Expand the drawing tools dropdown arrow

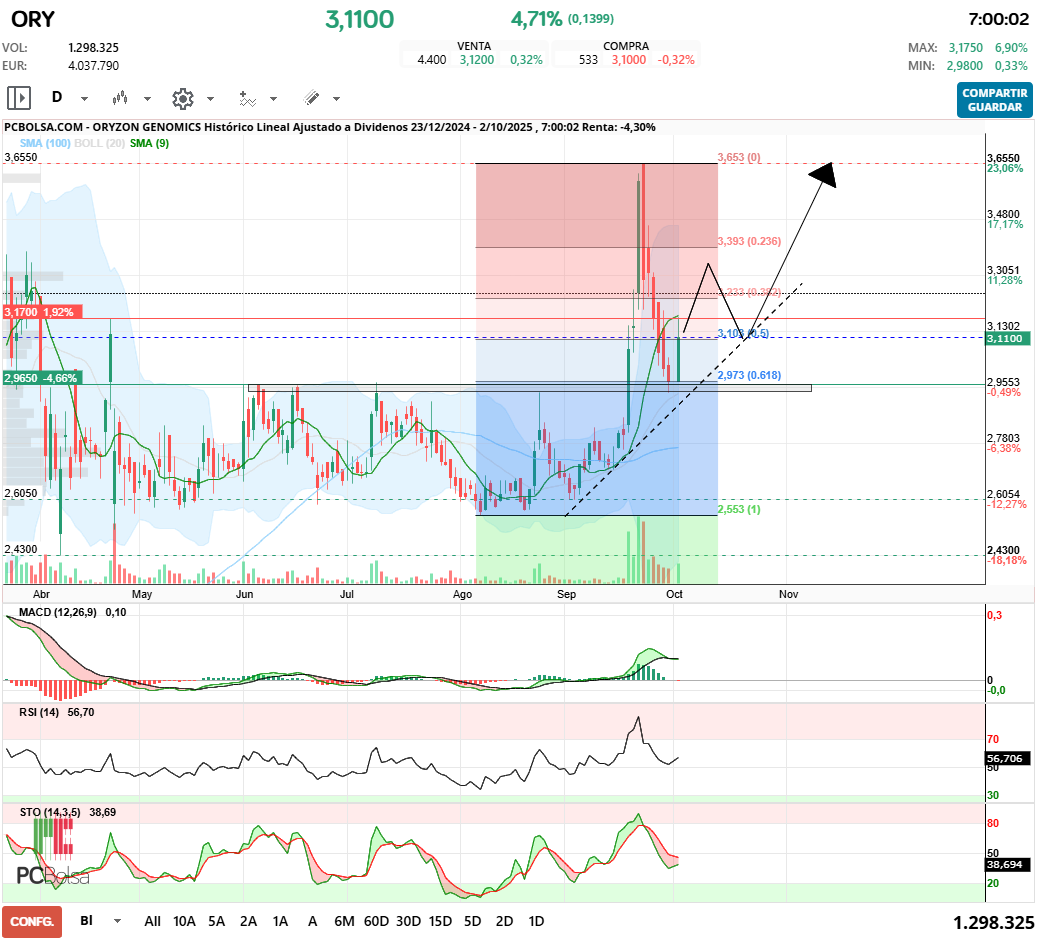336,99
